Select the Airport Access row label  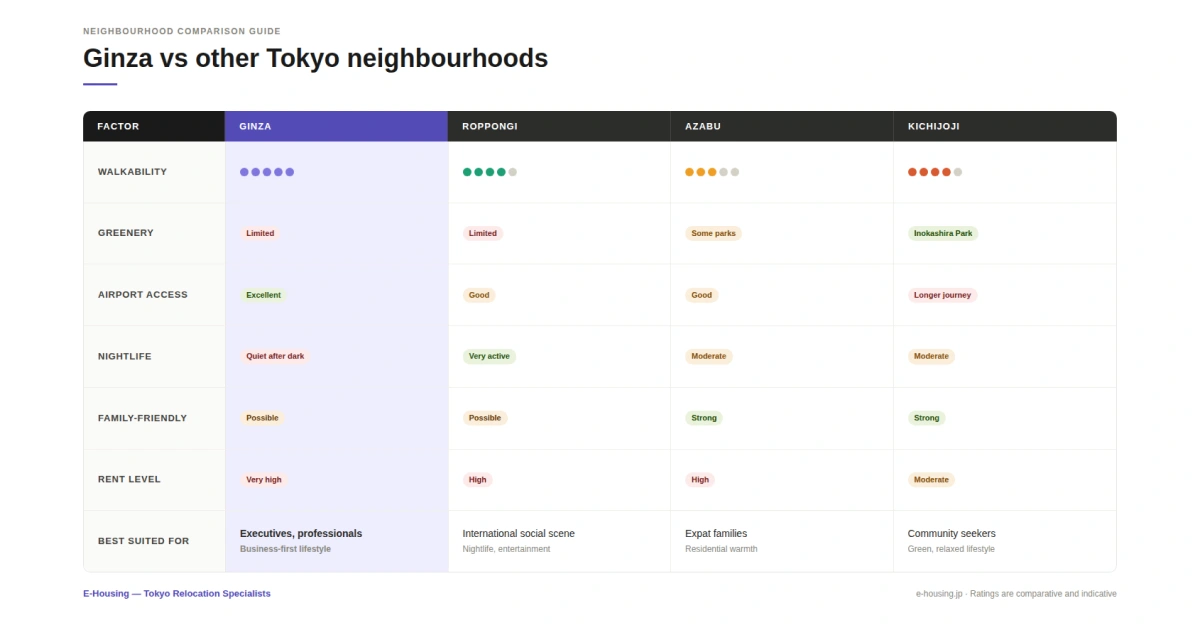click(x=143, y=295)
